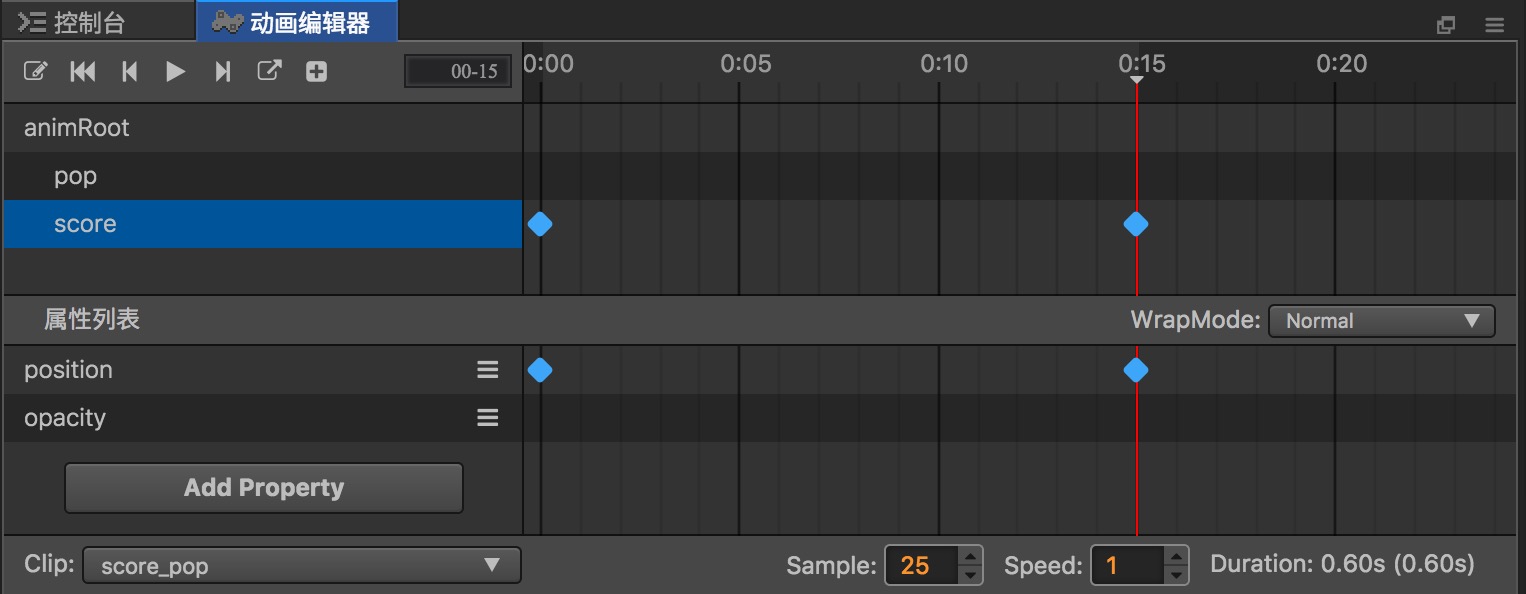Open the Clip score_pop dropdown
The height and width of the screenshot is (594, 1526).
pos(301,566)
